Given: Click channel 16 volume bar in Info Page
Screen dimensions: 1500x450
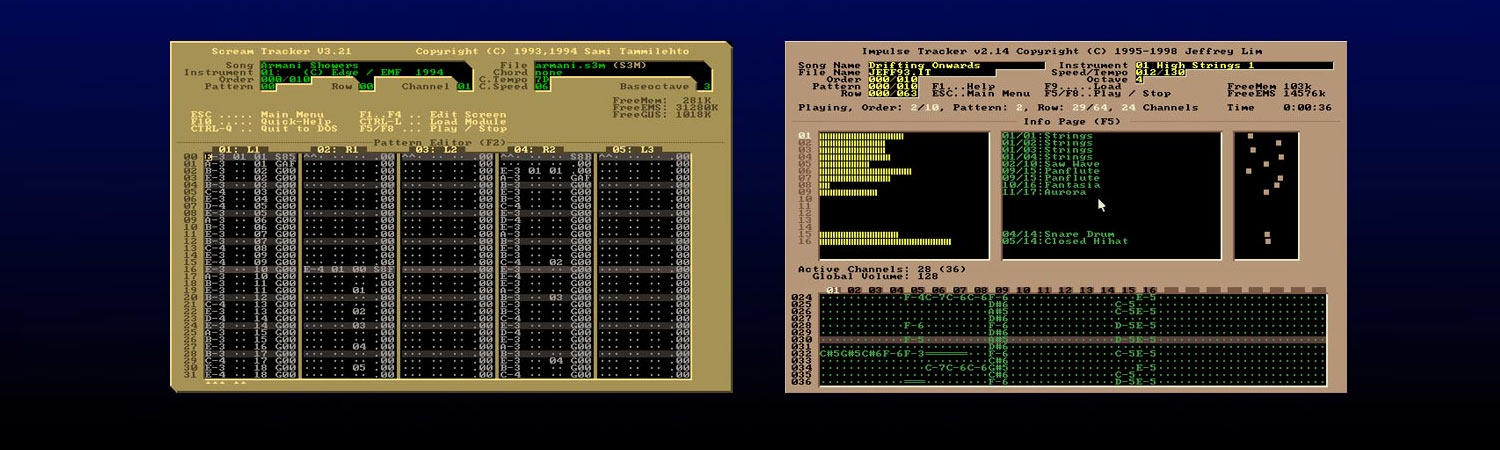Looking at the screenshot, I should [885, 241].
